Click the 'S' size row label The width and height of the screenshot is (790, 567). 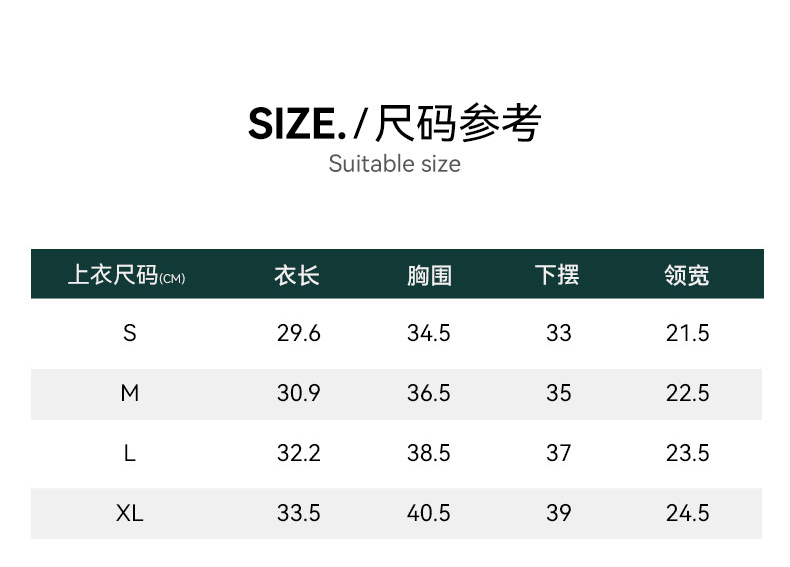tap(129, 334)
